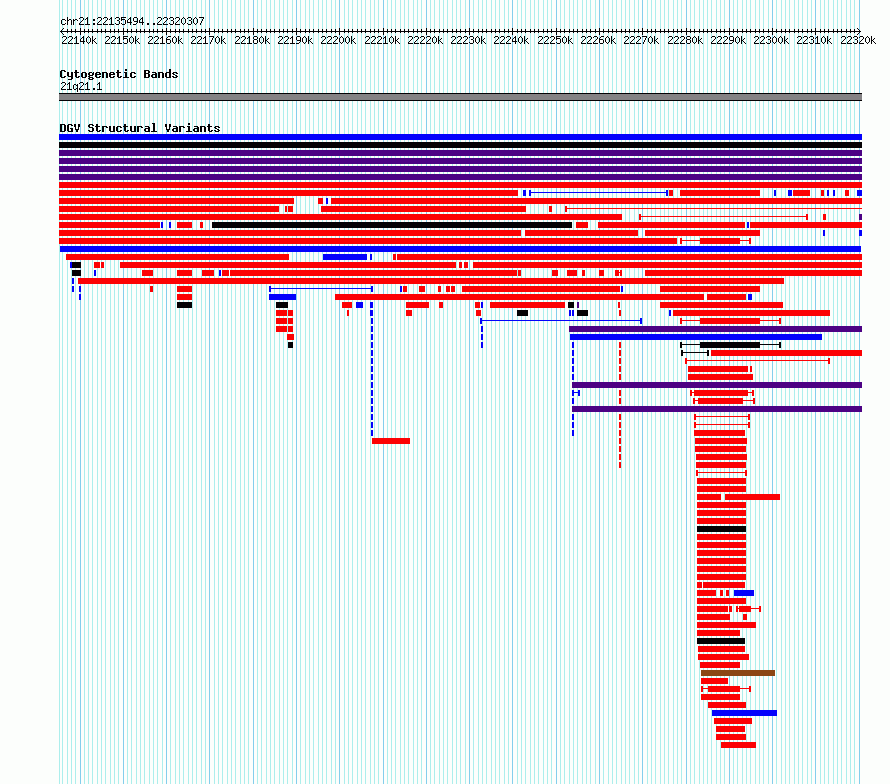
Task: Select the 22190k ruler tick label
Action: 295,40
